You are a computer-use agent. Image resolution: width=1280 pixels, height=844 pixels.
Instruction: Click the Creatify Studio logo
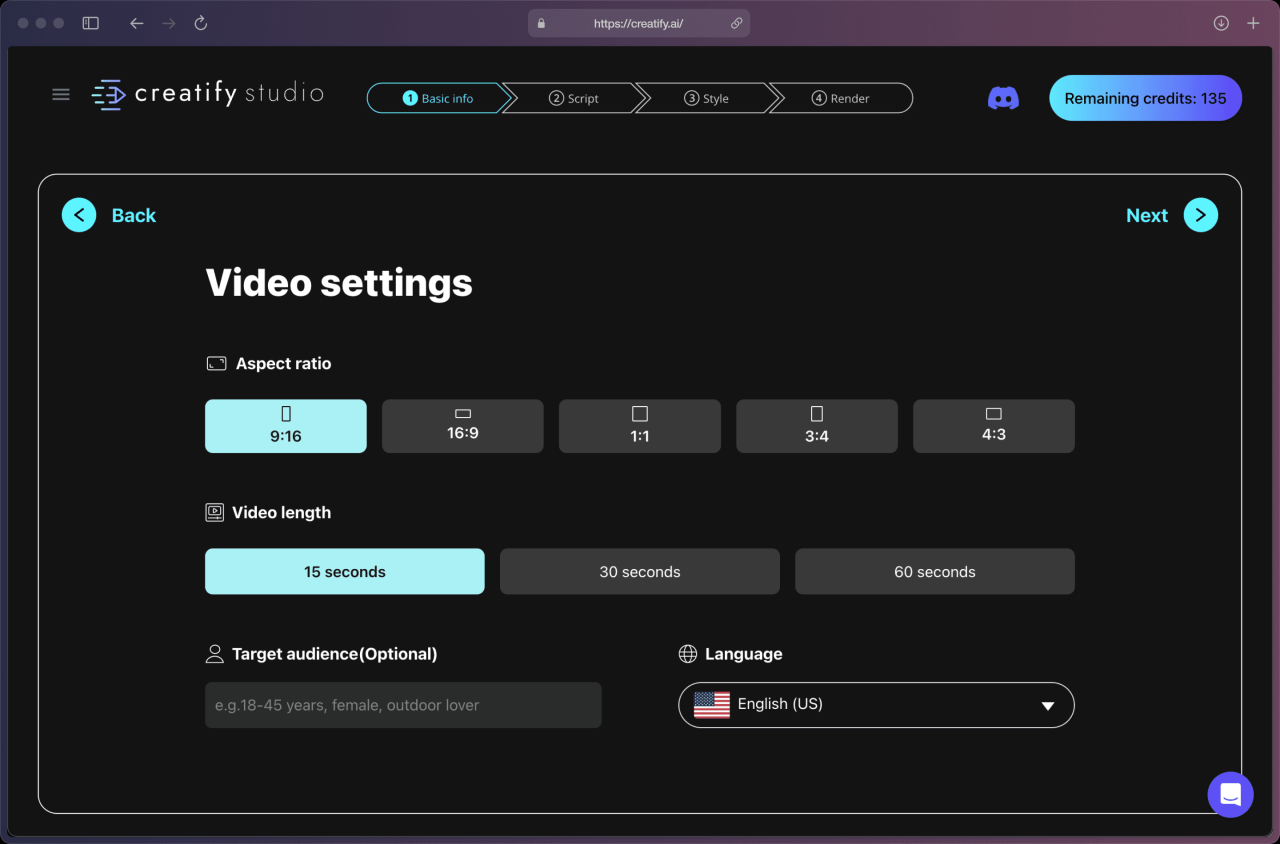[207, 94]
